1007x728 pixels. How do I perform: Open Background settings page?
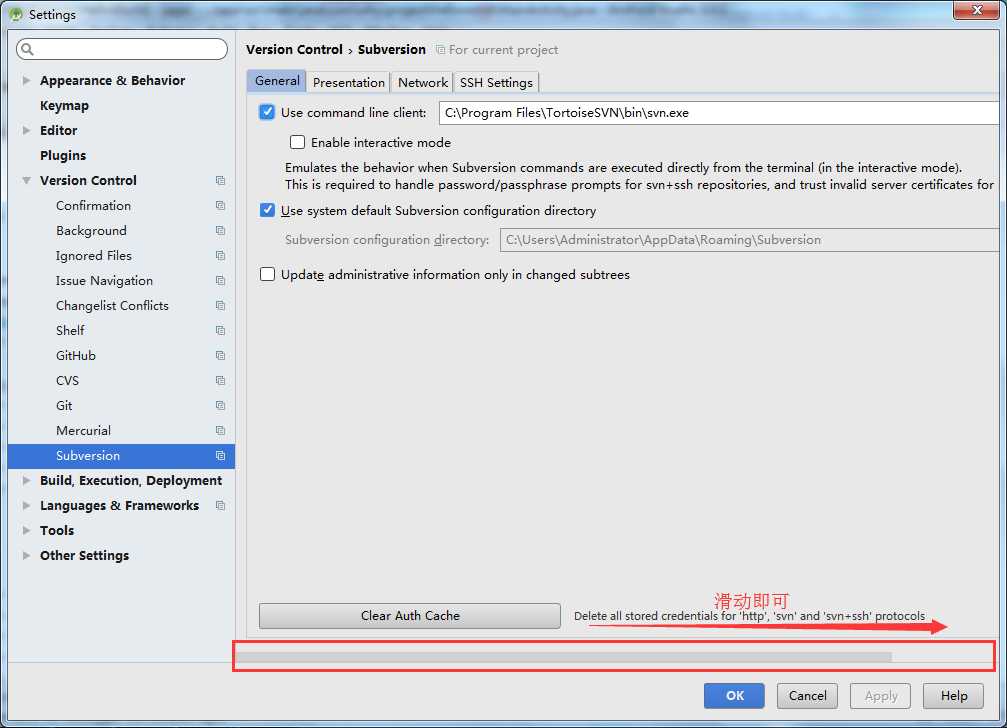91,230
